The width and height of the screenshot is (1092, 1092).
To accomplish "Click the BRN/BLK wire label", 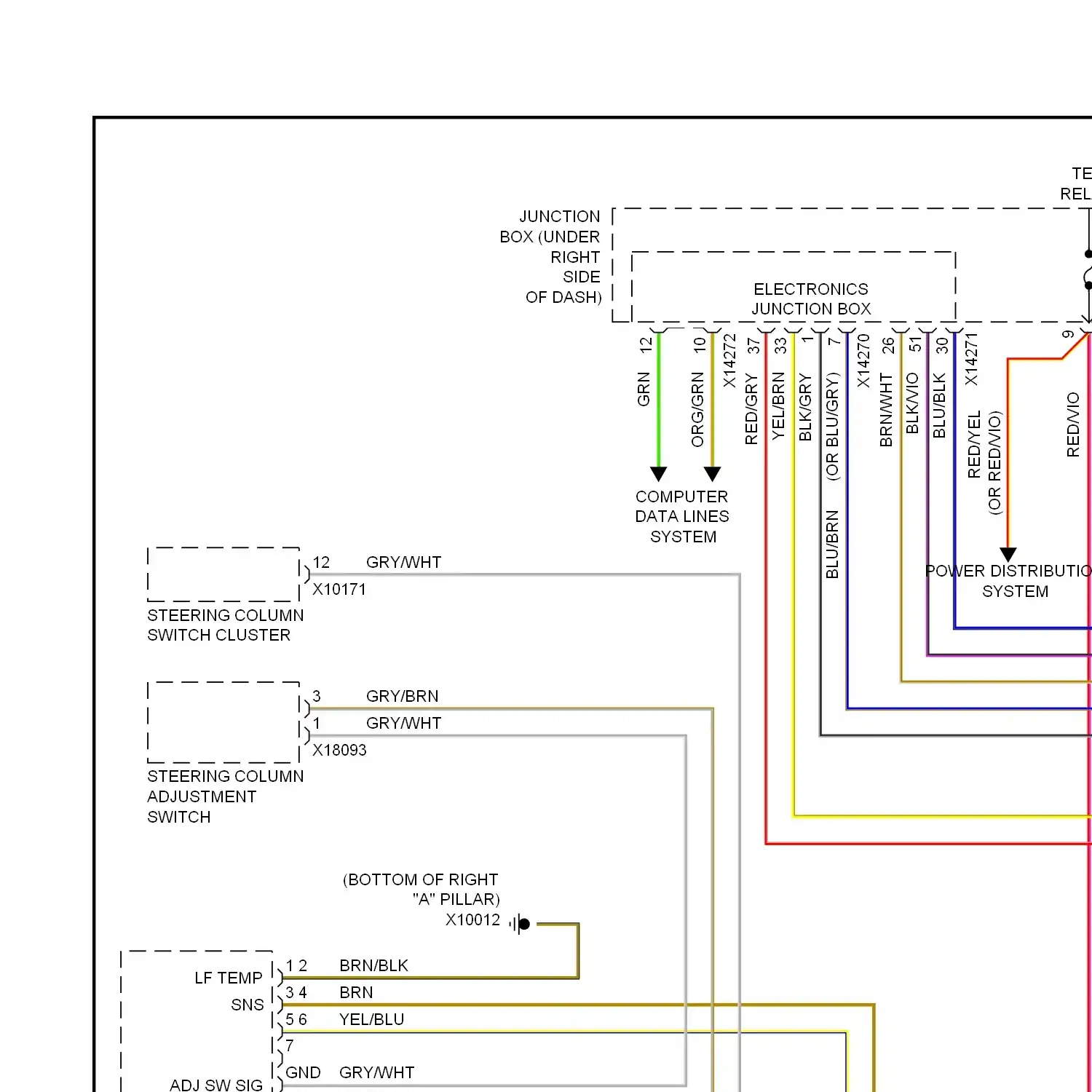I will pos(374,966).
